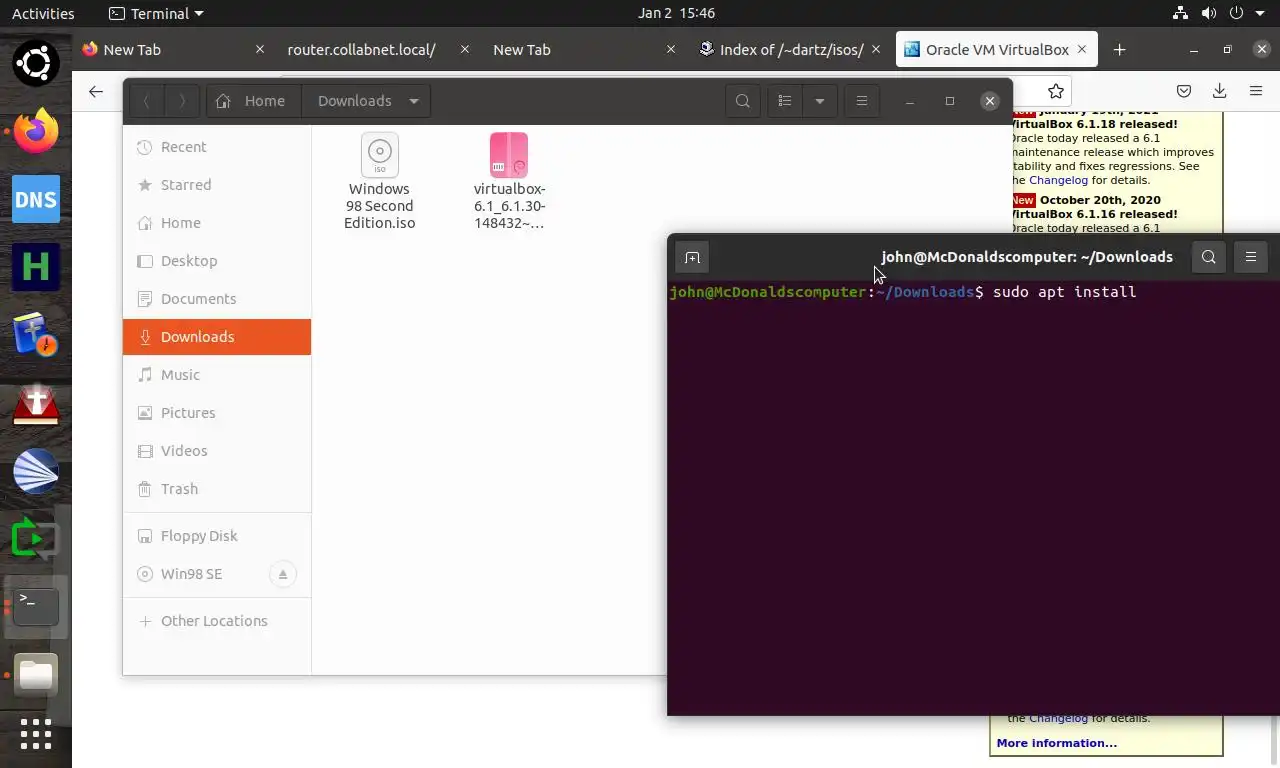This screenshot has width=1280, height=768.
Task: Select Windows 98 Second Edition.iso file
Action: (379, 182)
